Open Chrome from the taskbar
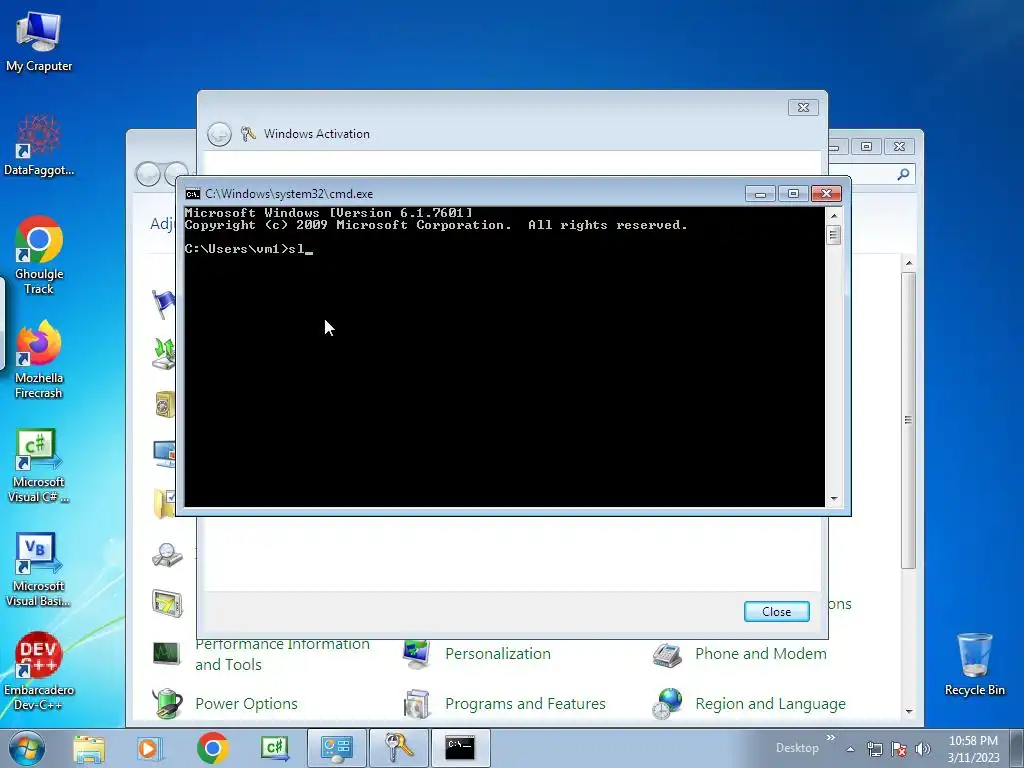This screenshot has width=1024, height=768. 212,748
